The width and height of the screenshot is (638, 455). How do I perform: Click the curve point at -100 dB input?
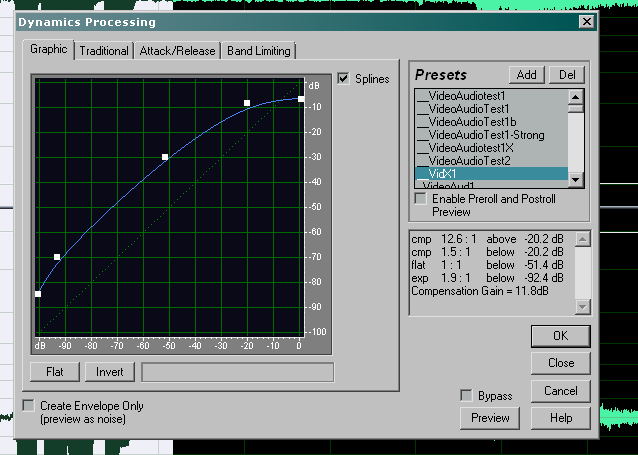pos(38,294)
